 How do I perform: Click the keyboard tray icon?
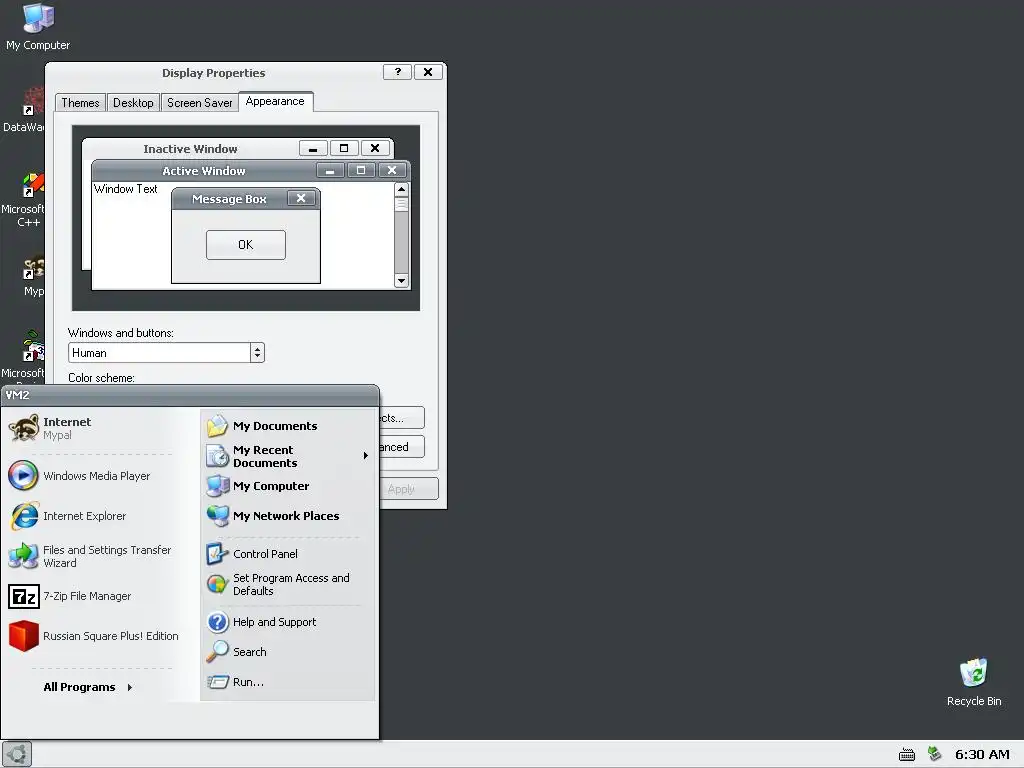click(906, 755)
